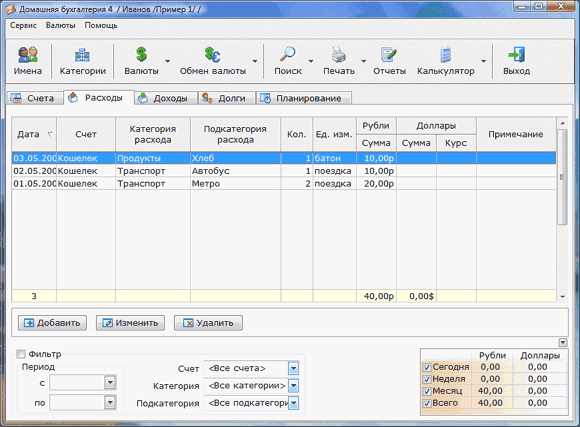Screen dimensions: 580x427
Task: Open the Категории toolbar icon
Action: (x=82, y=55)
